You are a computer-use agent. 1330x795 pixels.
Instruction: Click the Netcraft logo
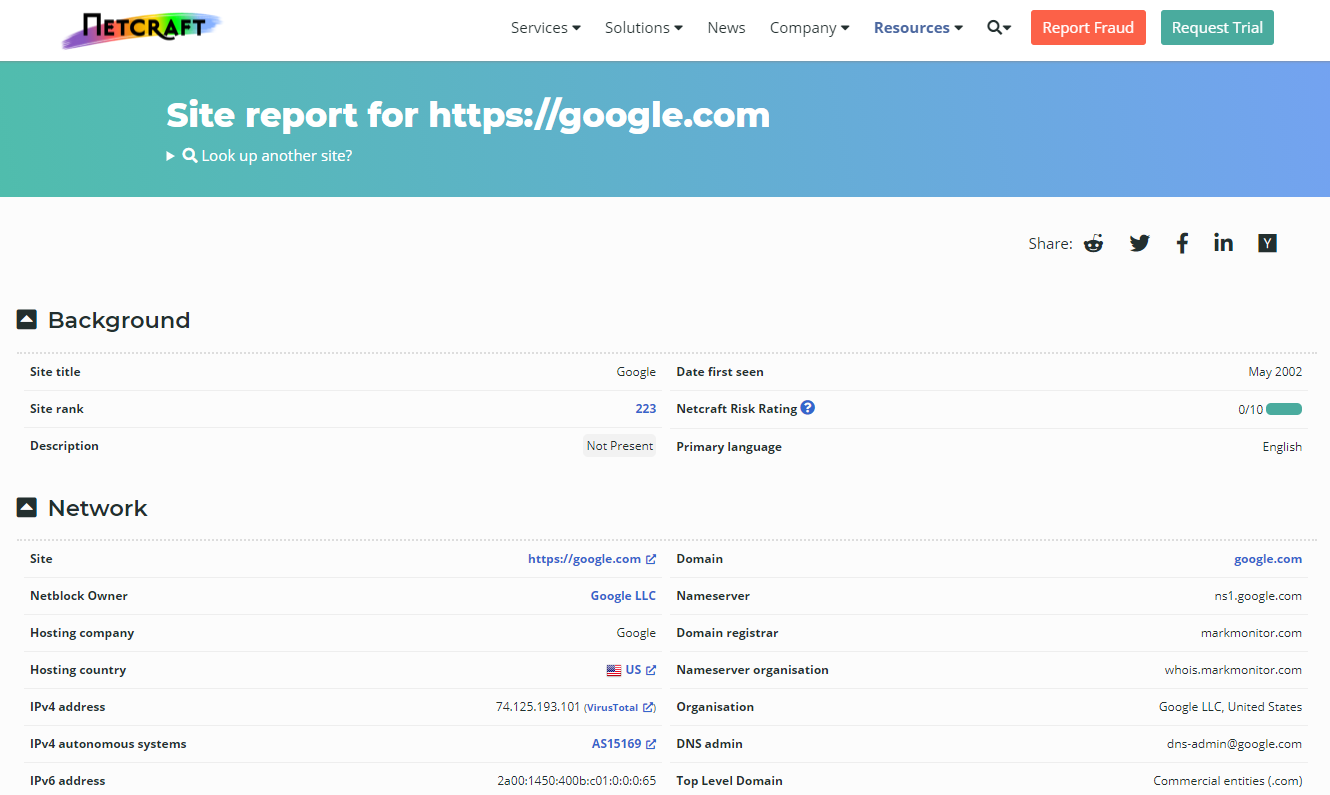point(140,29)
